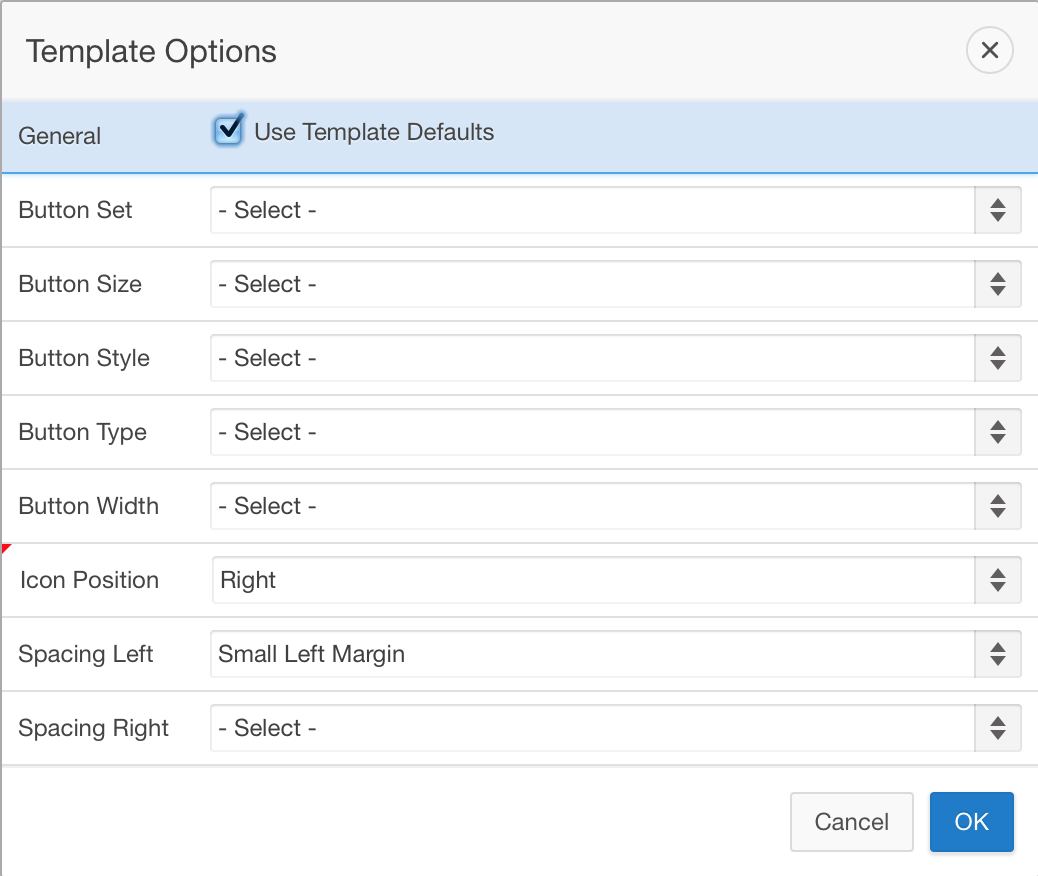The width and height of the screenshot is (1038, 876).
Task: Click the Button Set arrow stepper icon
Action: pyautogui.click(x=997, y=210)
